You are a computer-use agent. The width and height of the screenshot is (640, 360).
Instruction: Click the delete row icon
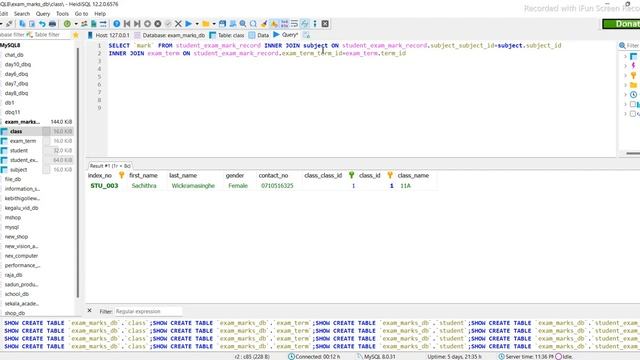click(158, 24)
